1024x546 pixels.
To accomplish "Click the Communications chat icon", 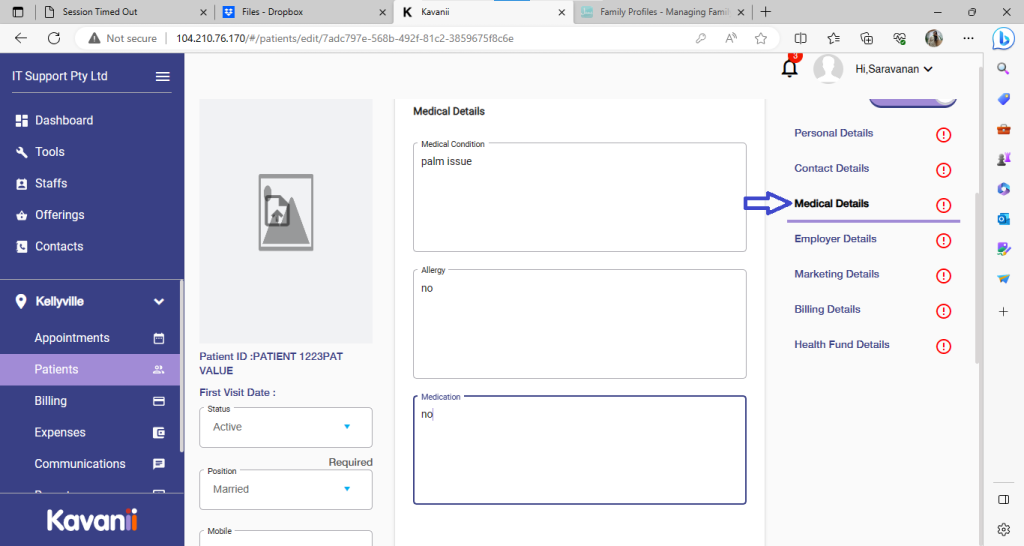I will pyautogui.click(x=158, y=464).
